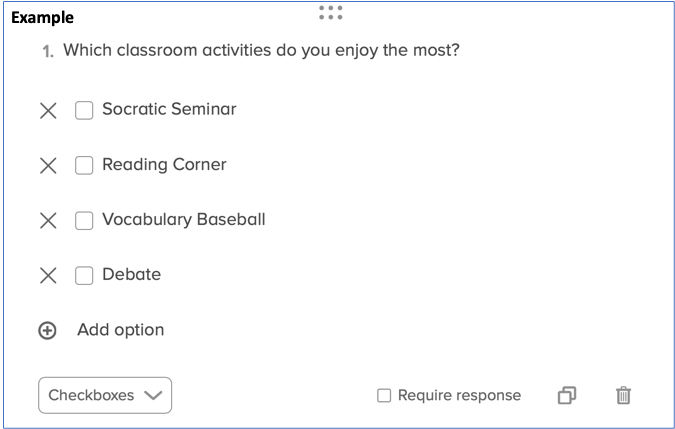This screenshot has height=429, width=675.
Task: Delete the Debate option
Action: 48,275
